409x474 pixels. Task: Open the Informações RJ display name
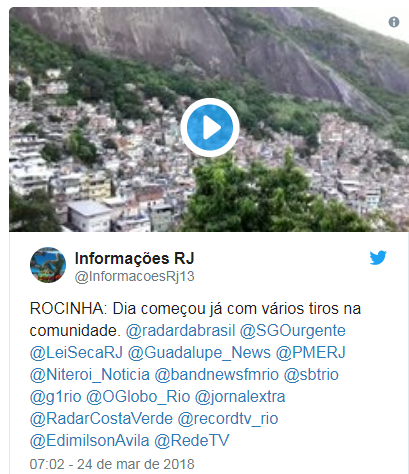pos(134,258)
